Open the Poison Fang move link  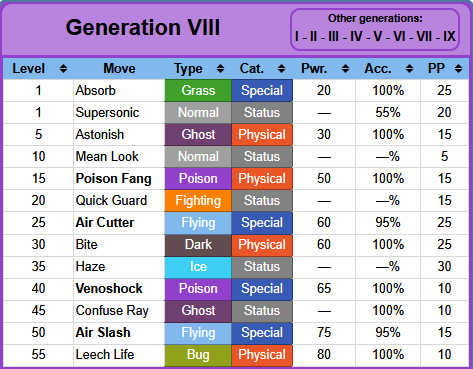pos(113,179)
